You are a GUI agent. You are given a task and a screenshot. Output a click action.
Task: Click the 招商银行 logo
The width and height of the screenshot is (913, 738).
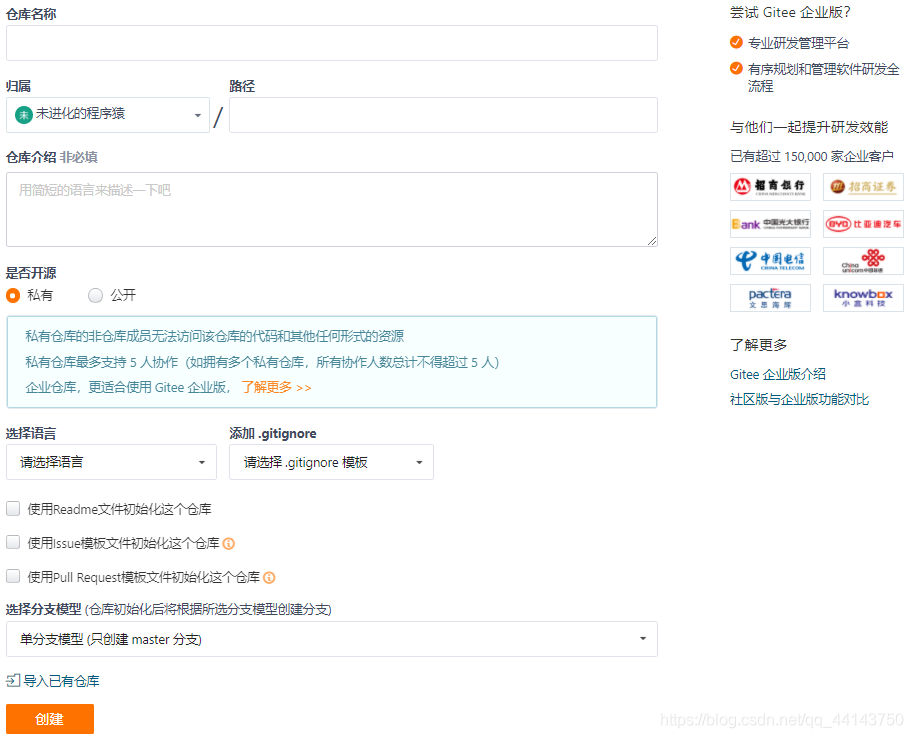pyautogui.click(x=770, y=187)
